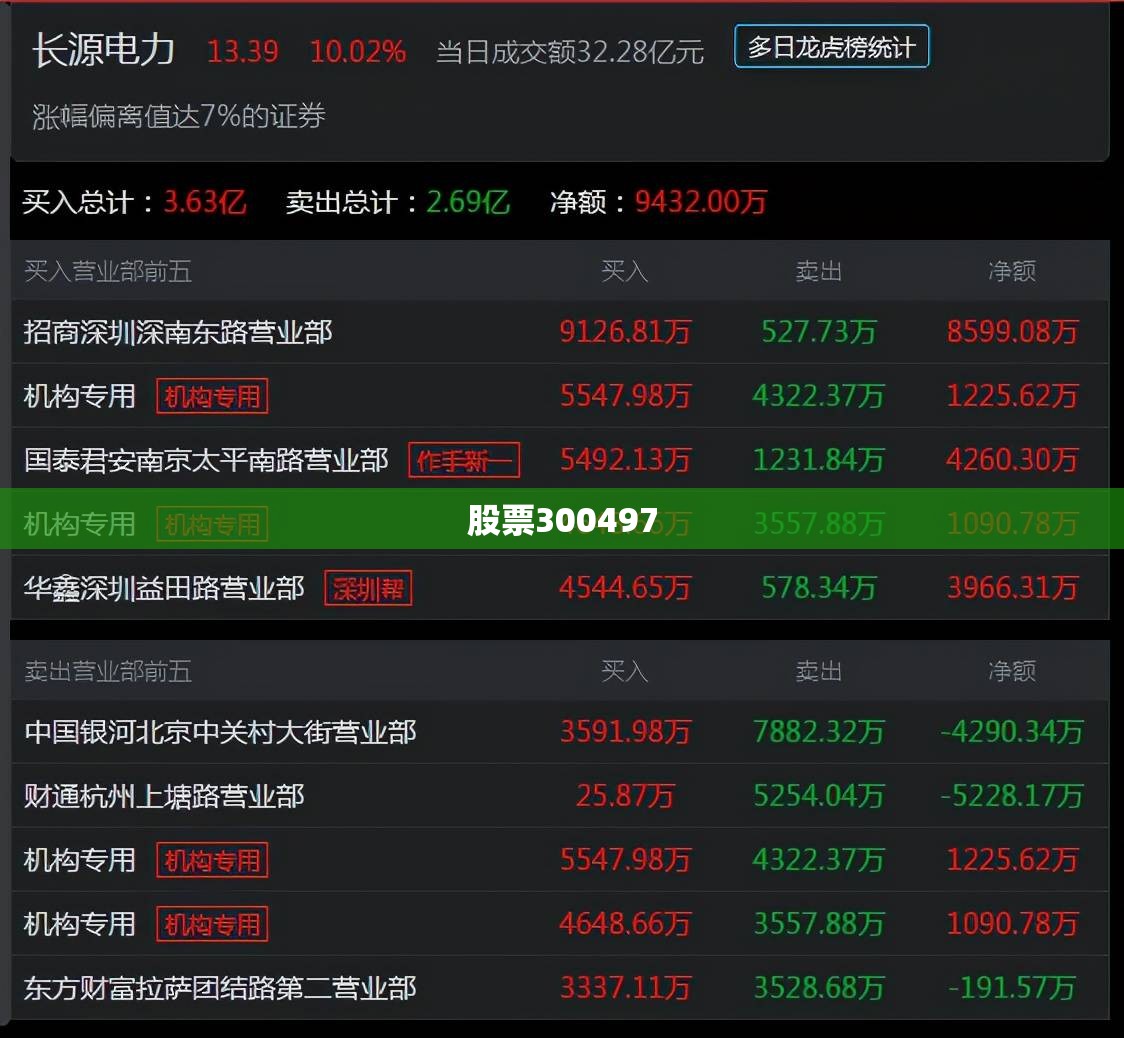Click the change percentage 10.02%

[358, 52]
